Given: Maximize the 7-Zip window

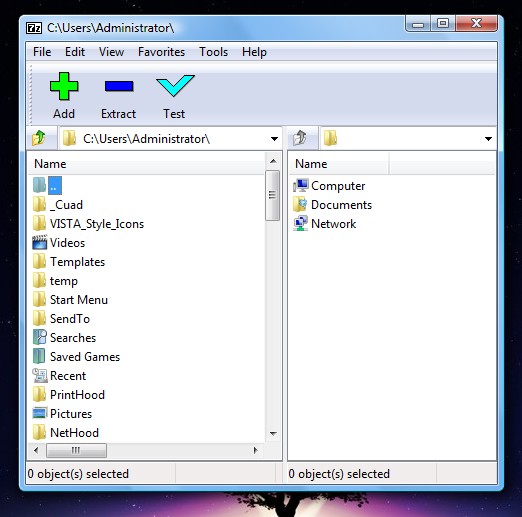Looking at the screenshot, I should 443,24.
